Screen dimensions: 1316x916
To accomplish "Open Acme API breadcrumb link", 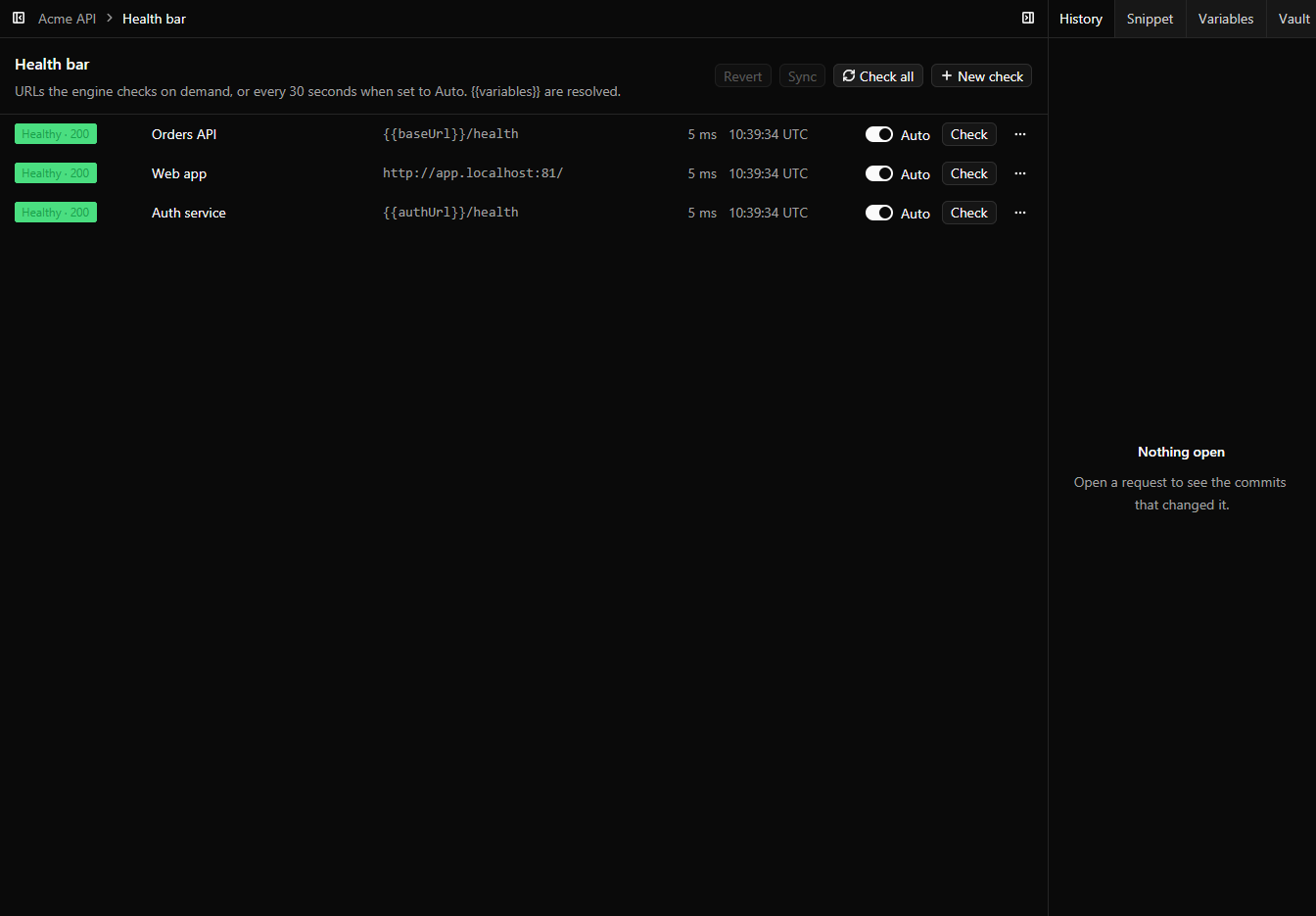I will pos(67,19).
